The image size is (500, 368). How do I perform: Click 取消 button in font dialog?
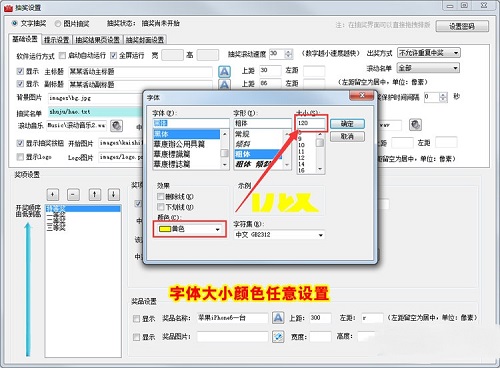[347, 136]
